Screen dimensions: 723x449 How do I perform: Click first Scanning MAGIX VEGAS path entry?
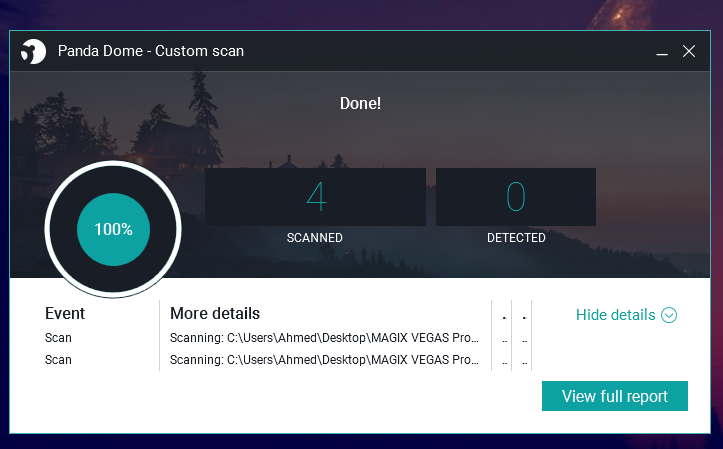pyautogui.click(x=324, y=338)
